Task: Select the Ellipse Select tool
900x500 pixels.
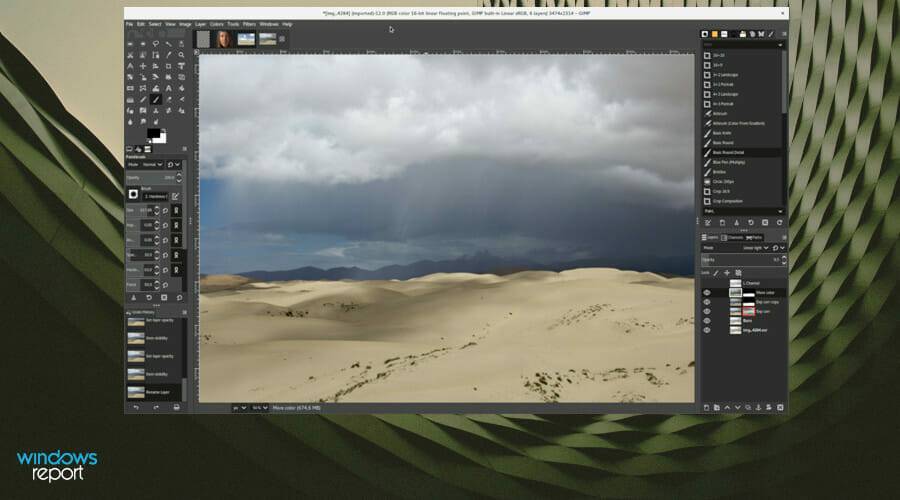Action: click(143, 44)
